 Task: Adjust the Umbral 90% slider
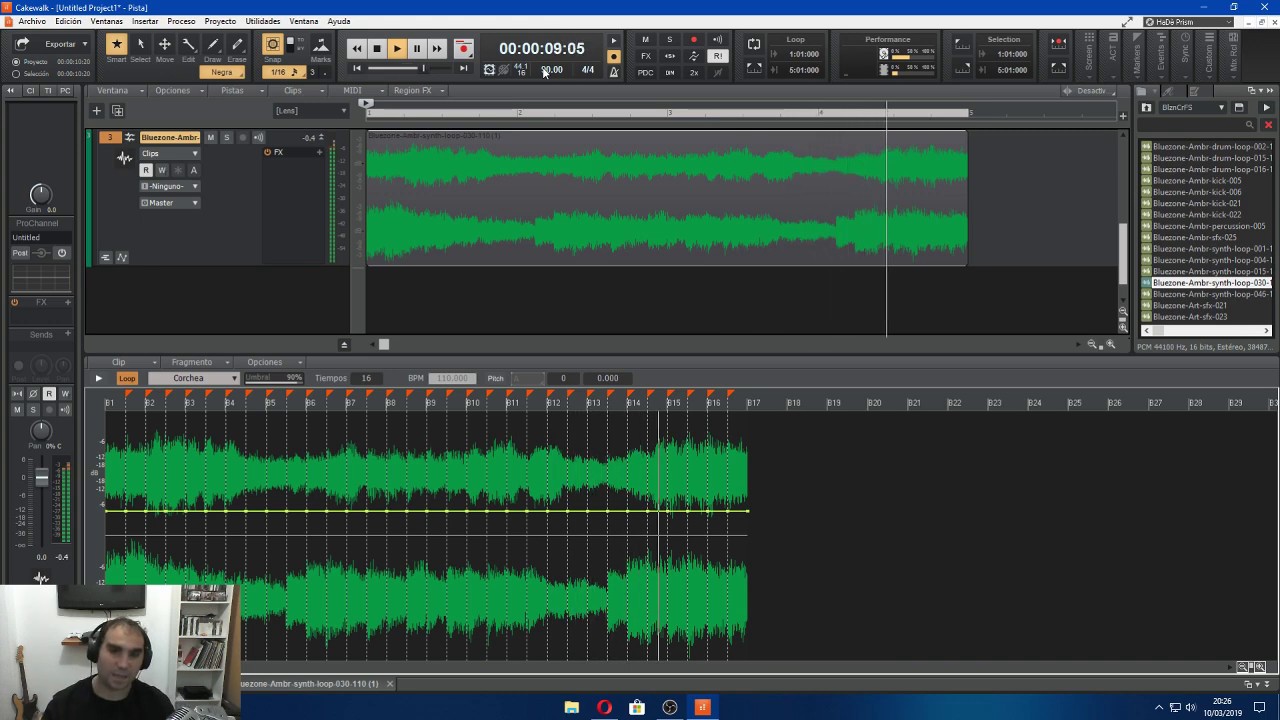pyautogui.click(x=274, y=378)
